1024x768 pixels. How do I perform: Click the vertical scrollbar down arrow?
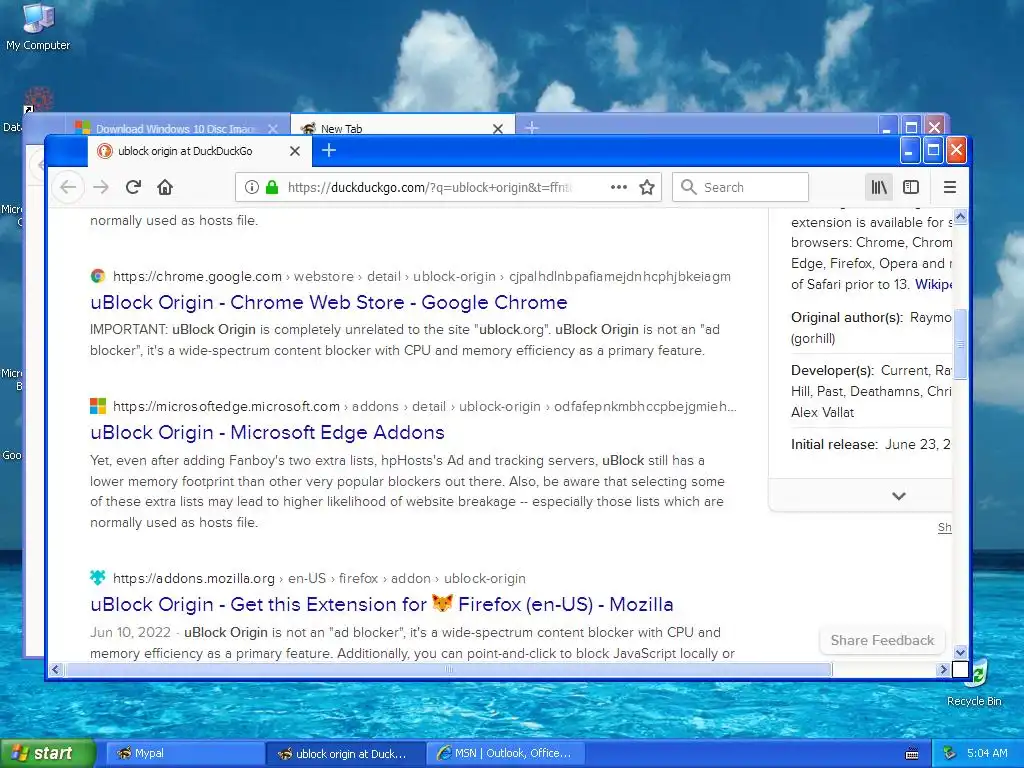[960, 652]
